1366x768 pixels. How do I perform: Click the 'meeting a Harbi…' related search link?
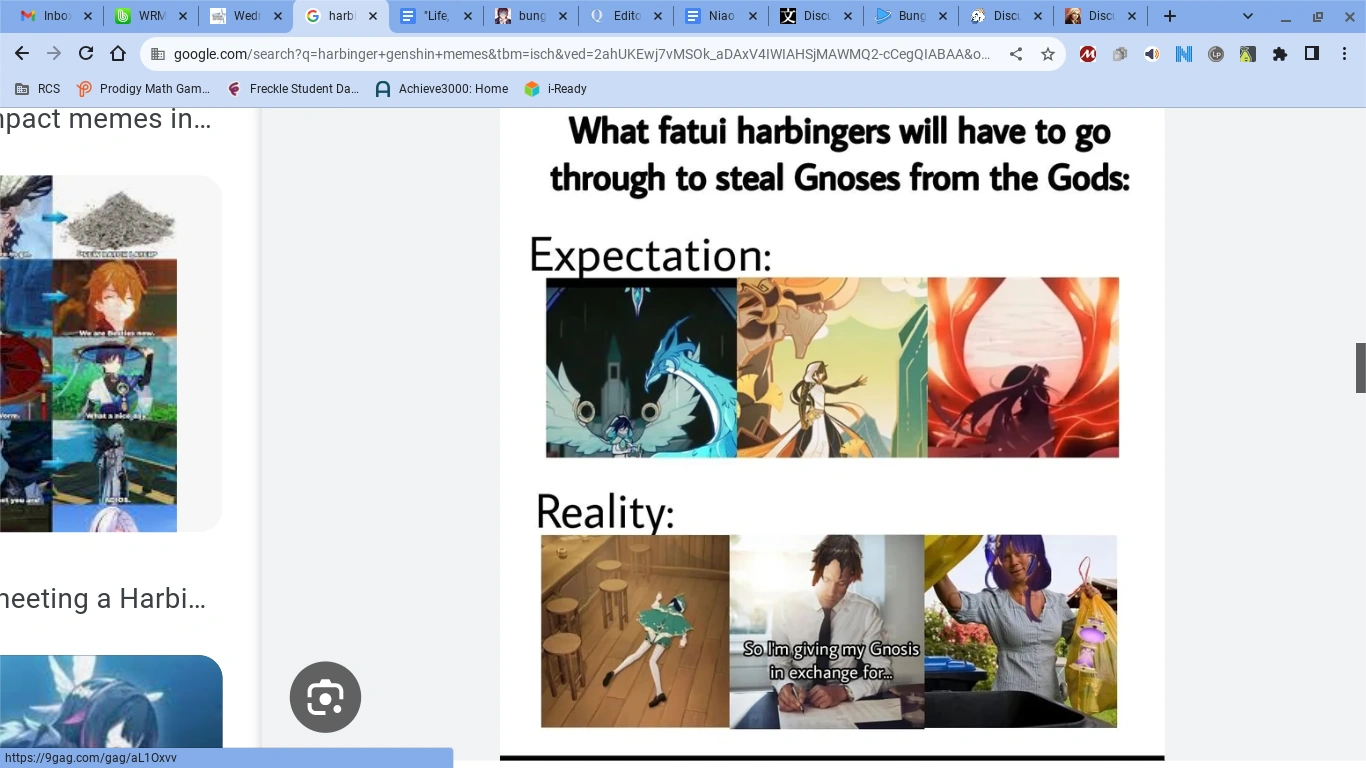(103, 598)
